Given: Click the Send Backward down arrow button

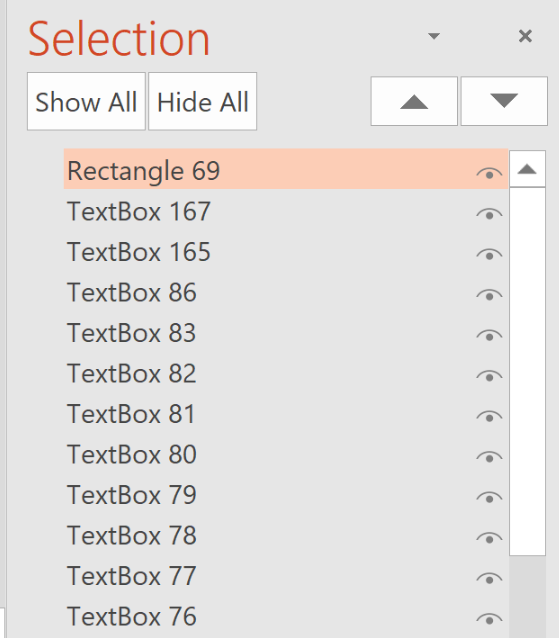Looking at the screenshot, I should click(504, 101).
